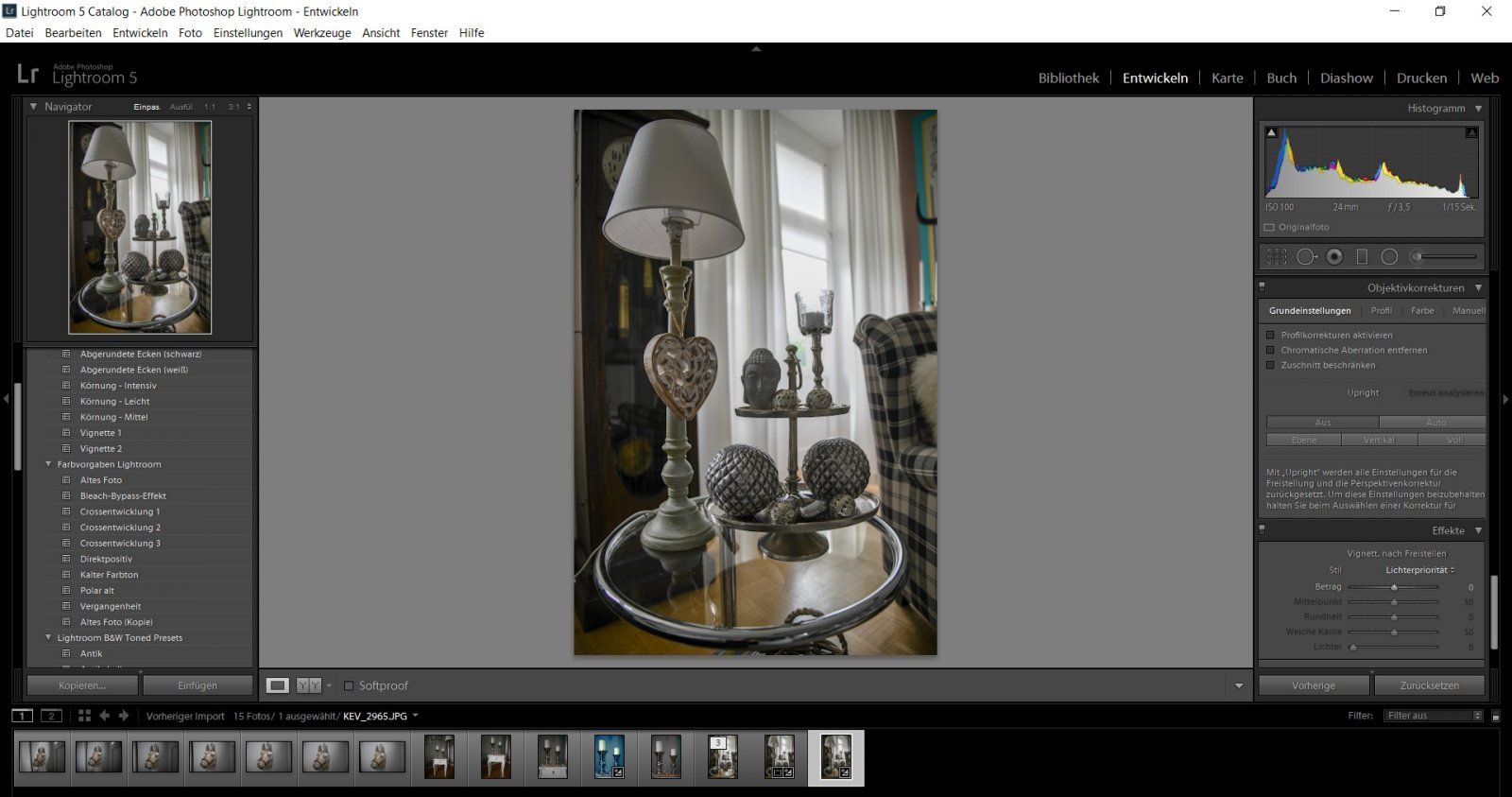Collapse the Farbvorgaben Lightroom preset folder
Screen dimensions: 1512x797
(48, 464)
